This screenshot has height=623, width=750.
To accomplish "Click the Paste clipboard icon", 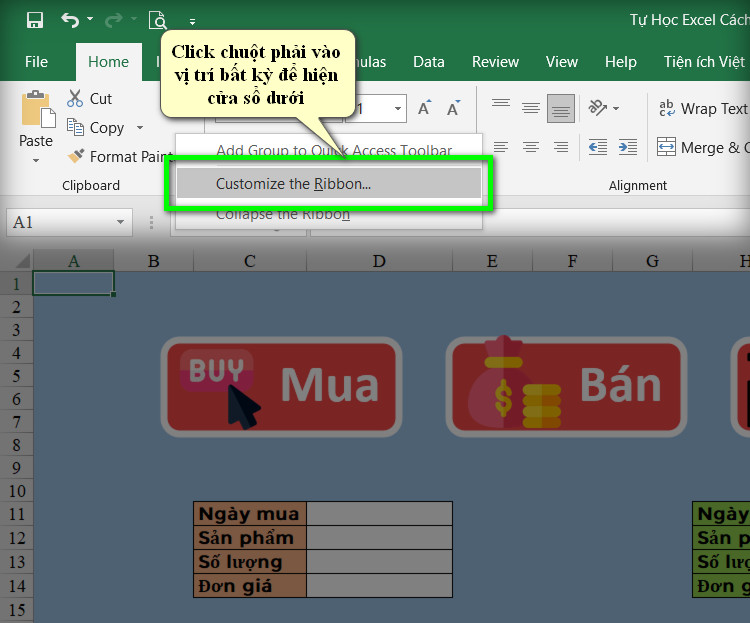I will tap(37, 110).
